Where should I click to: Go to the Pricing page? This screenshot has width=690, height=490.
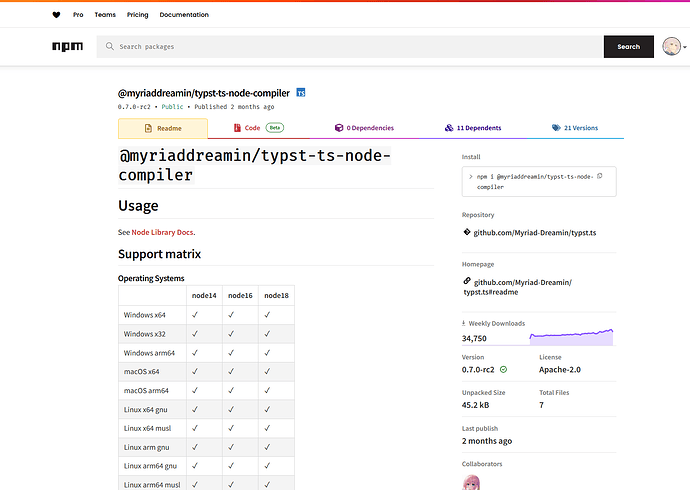pyautogui.click(x=138, y=15)
